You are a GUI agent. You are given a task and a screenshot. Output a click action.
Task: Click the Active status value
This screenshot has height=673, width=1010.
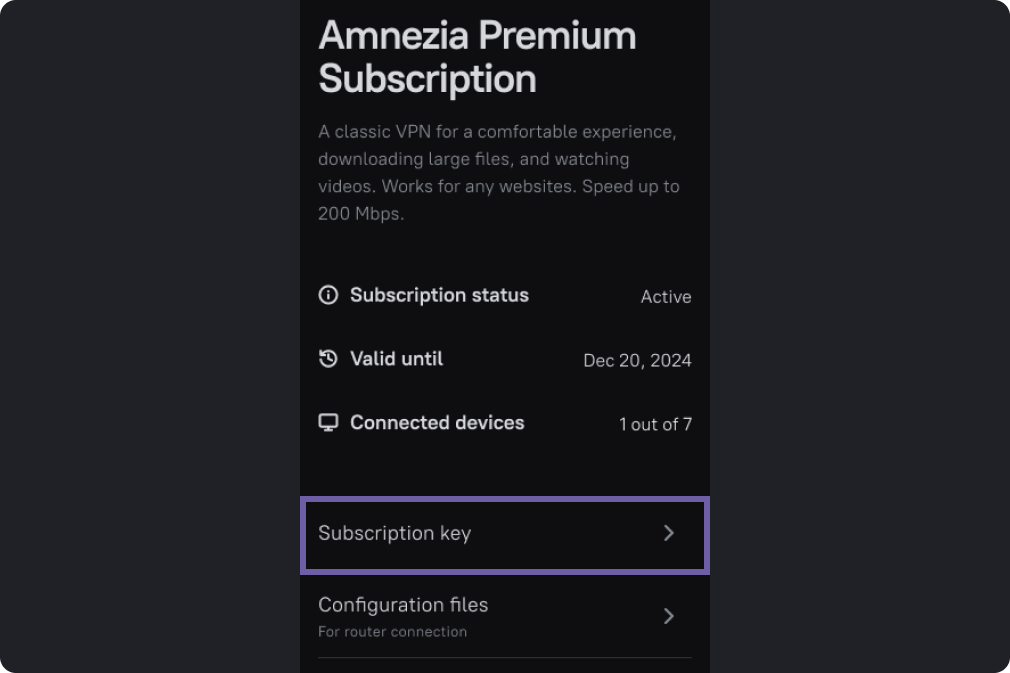pyautogui.click(x=666, y=297)
